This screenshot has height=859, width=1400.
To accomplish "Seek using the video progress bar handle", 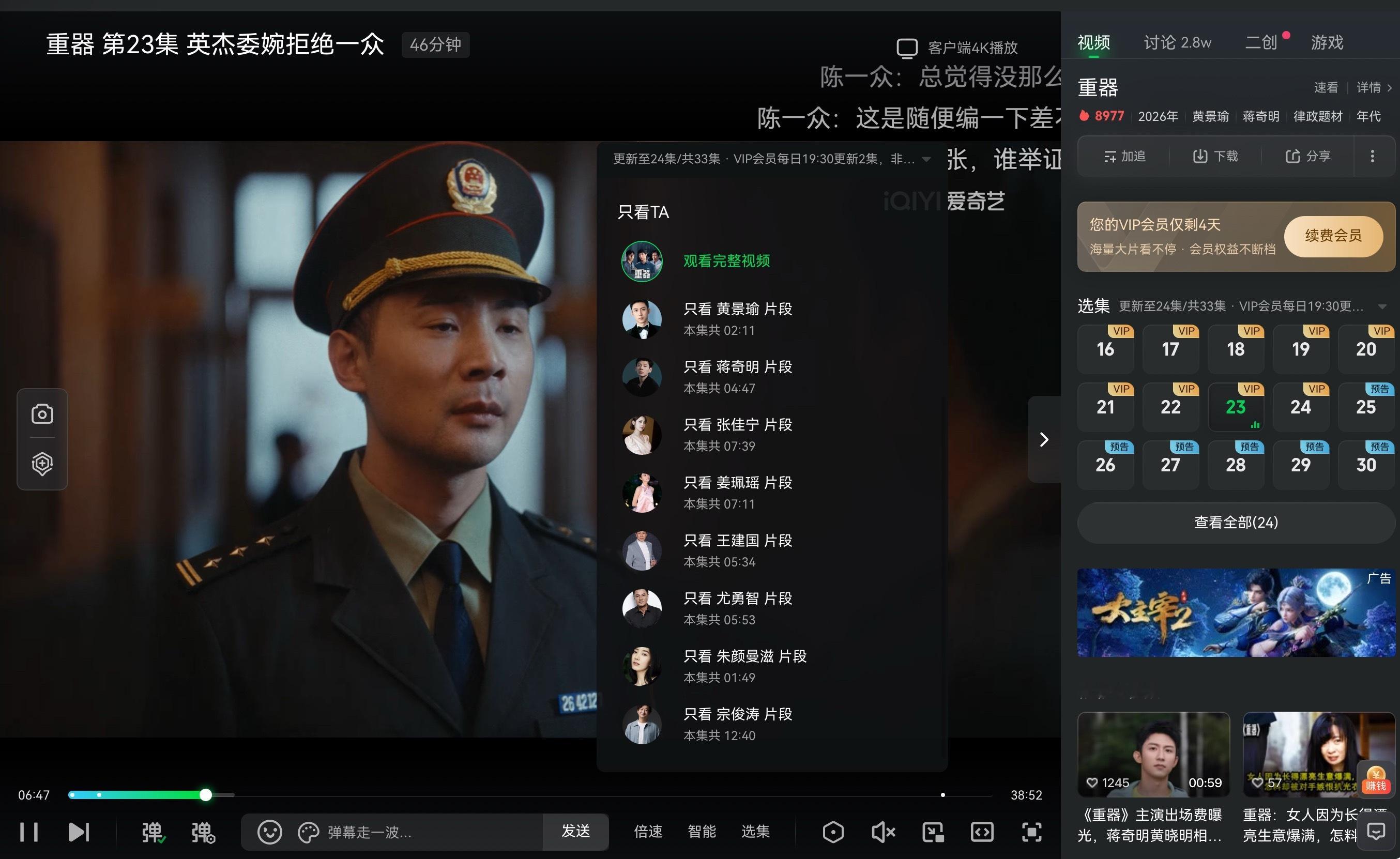I will 206,795.
